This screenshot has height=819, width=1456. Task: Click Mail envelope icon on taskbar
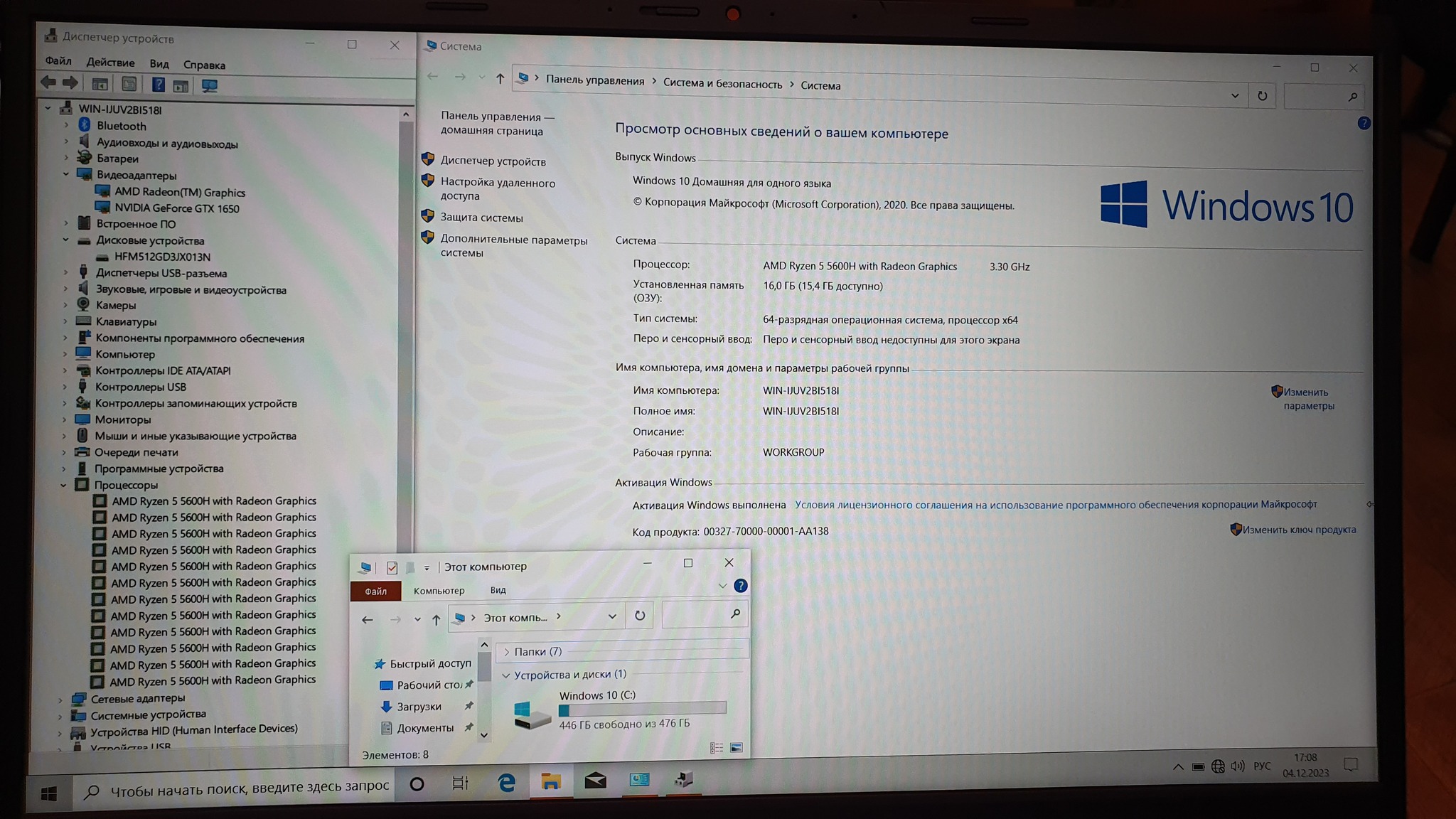point(595,781)
